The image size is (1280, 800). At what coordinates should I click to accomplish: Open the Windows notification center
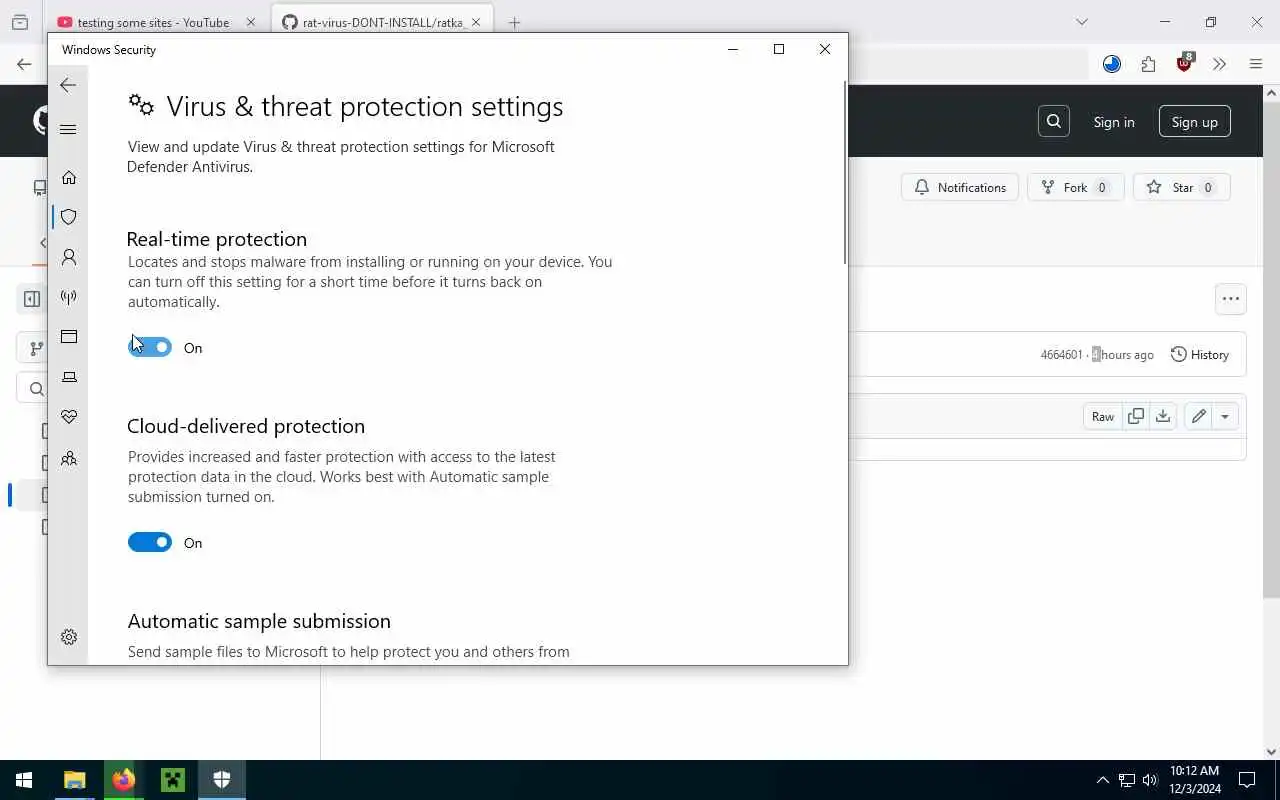(1247, 780)
